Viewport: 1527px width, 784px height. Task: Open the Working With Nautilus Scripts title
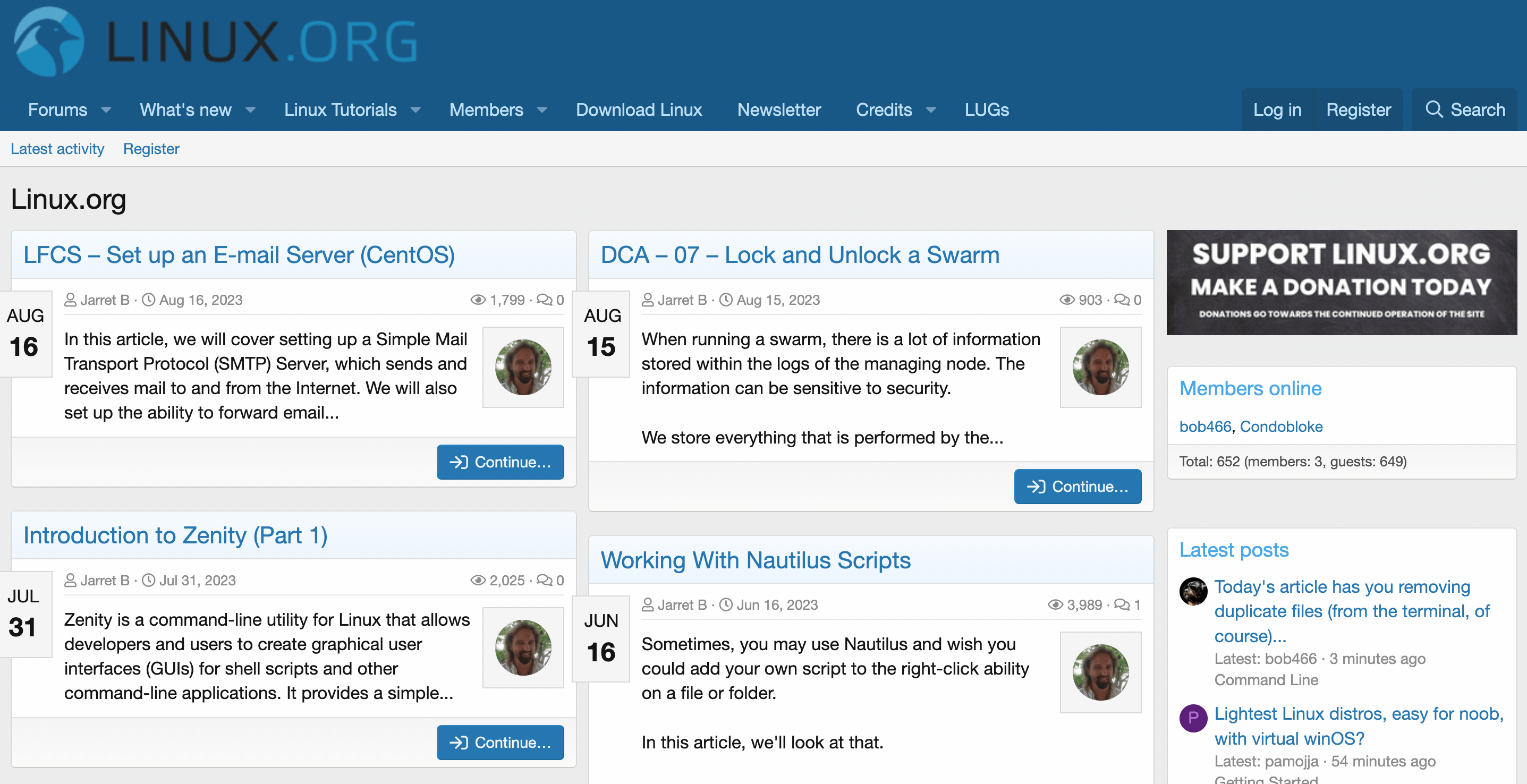755,560
